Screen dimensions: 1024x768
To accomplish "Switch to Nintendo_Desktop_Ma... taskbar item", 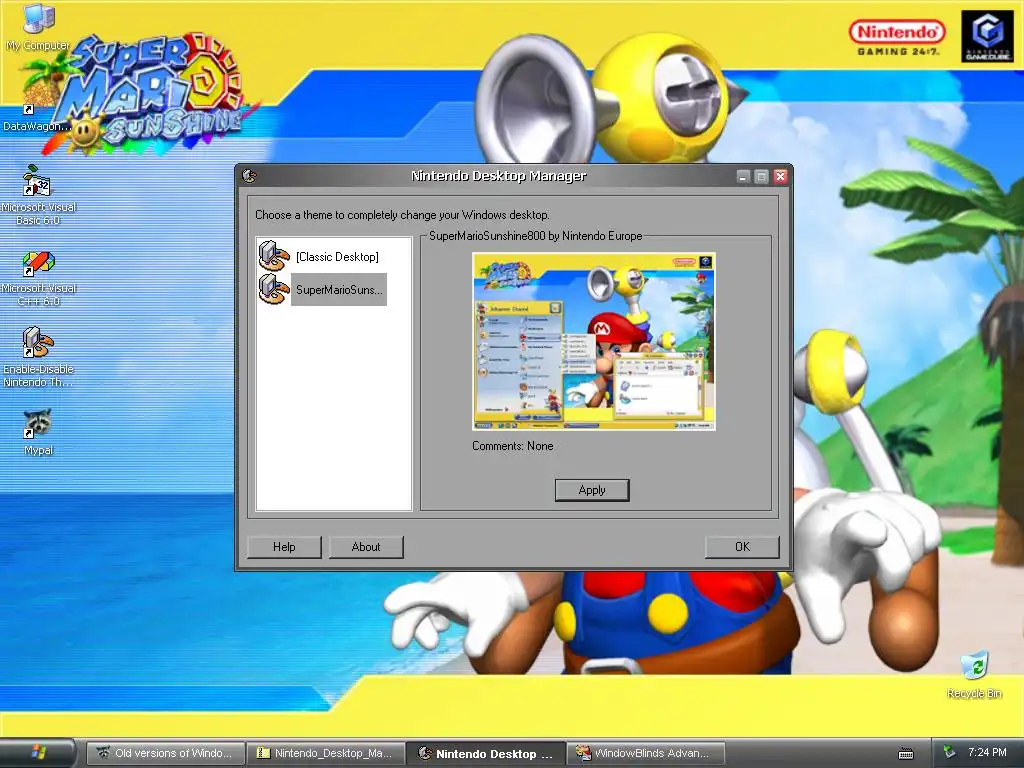I will (x=326, y=754).
